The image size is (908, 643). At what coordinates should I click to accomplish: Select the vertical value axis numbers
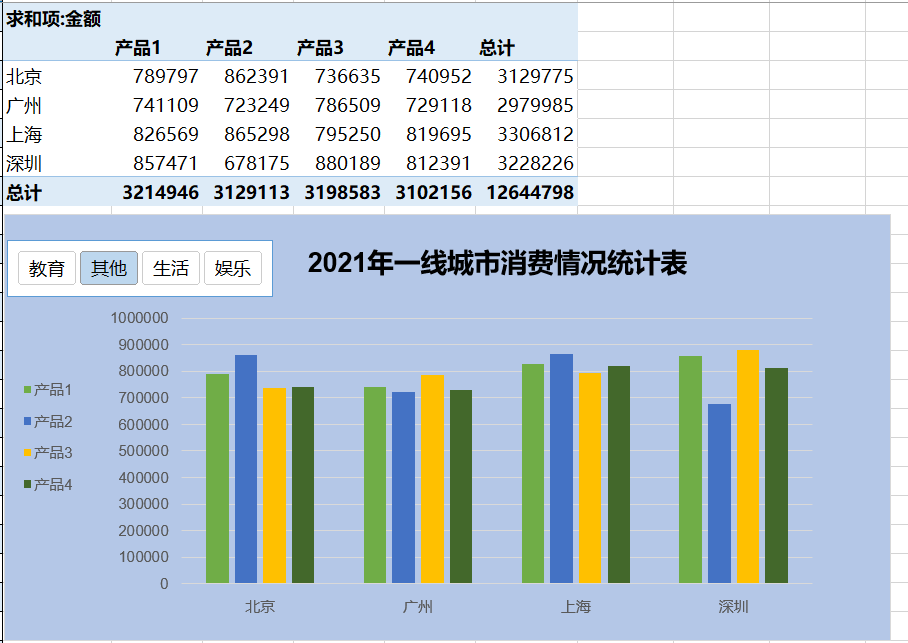click(x=138, y=450)
